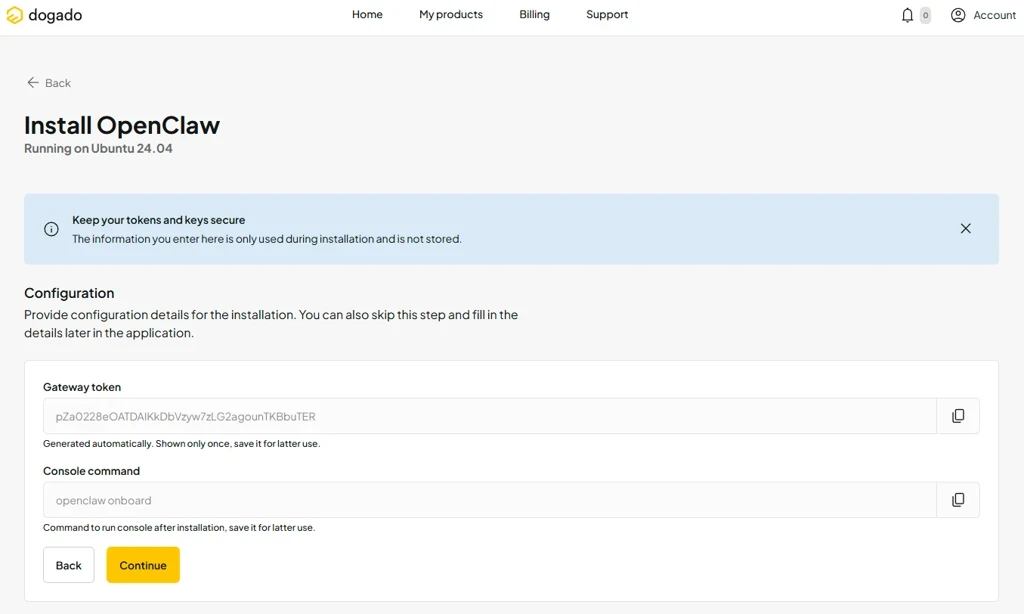
Task: Copy the Gateway token to clipboard
Action: coord(958,416)
